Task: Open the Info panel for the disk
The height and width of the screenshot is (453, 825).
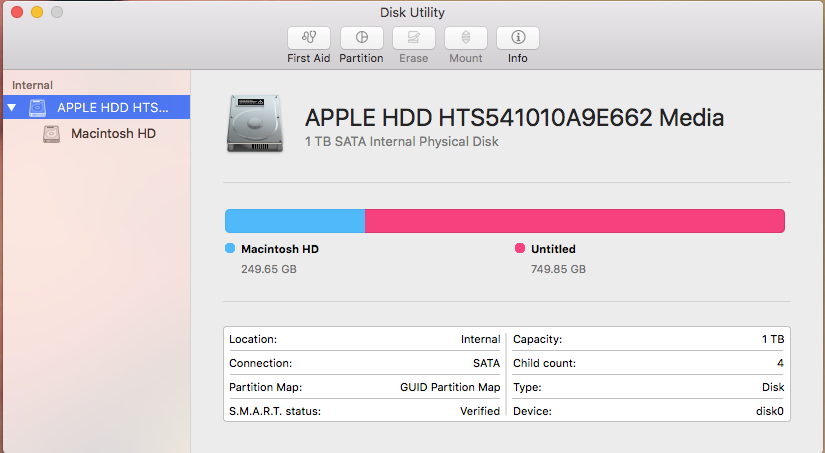Action: pos(518,38)
